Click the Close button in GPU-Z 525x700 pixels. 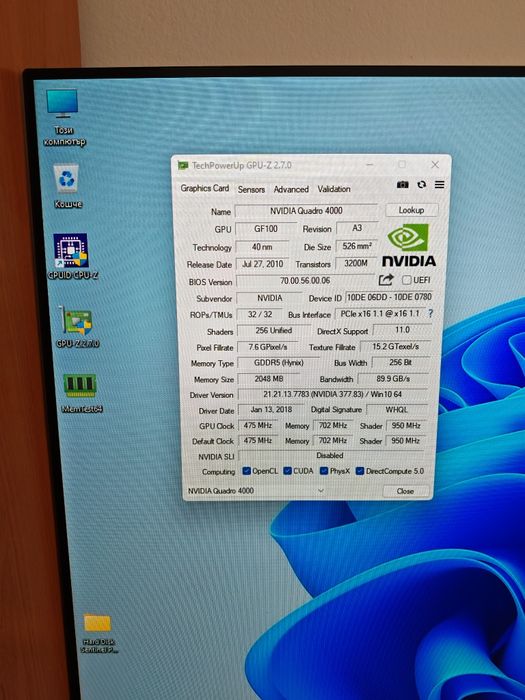coord(405,491)
